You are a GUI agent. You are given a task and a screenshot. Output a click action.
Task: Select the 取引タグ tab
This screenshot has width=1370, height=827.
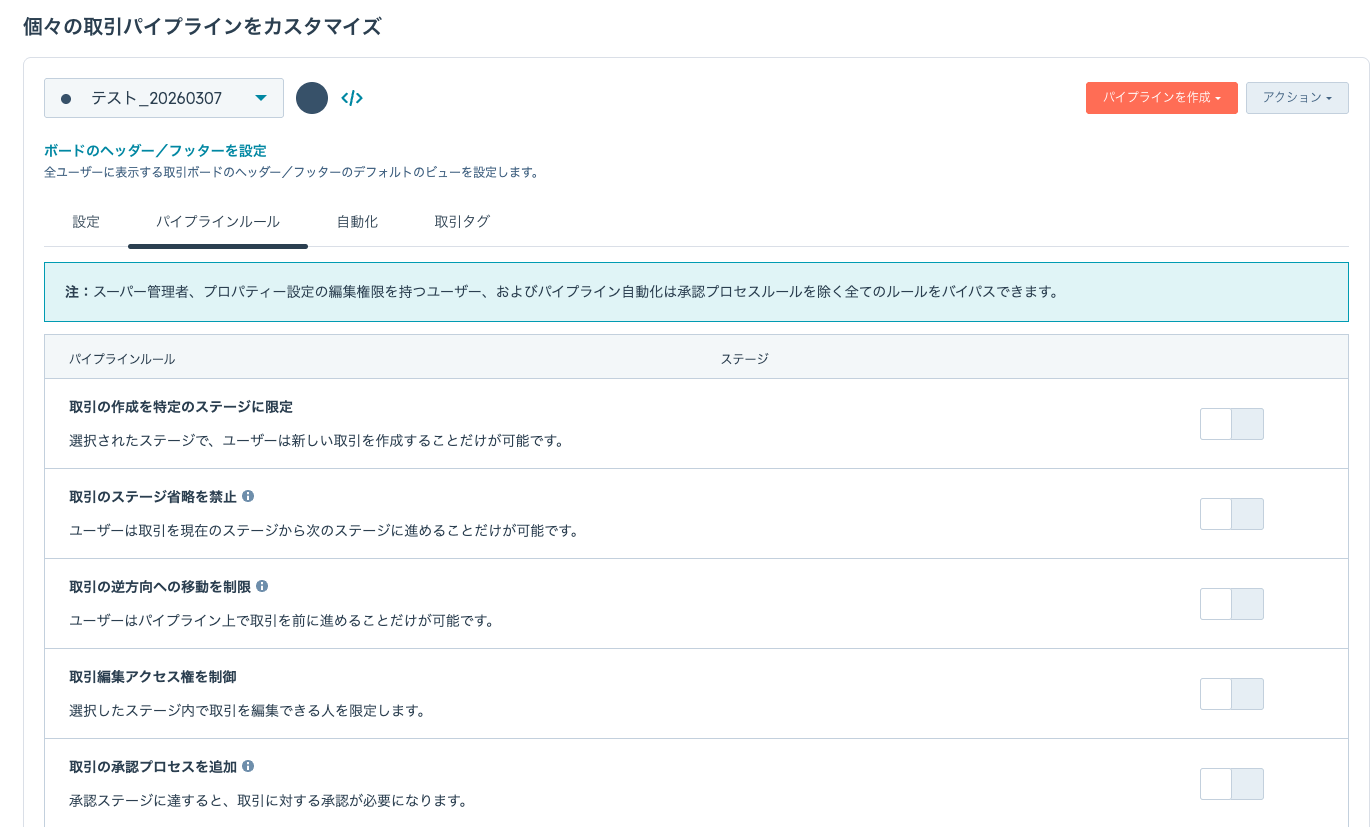(462, 222)
